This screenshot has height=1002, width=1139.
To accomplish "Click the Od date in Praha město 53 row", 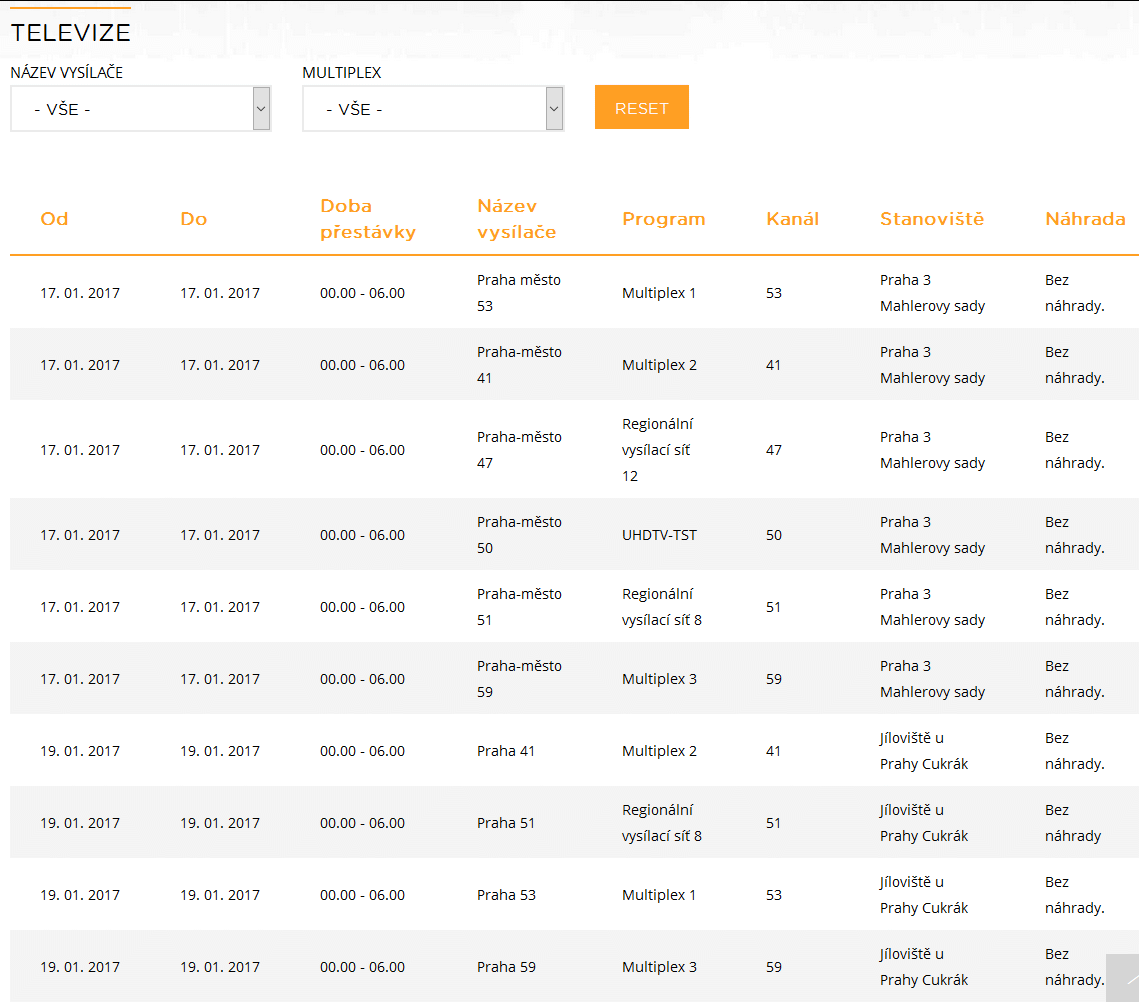I will click(80, 293).
